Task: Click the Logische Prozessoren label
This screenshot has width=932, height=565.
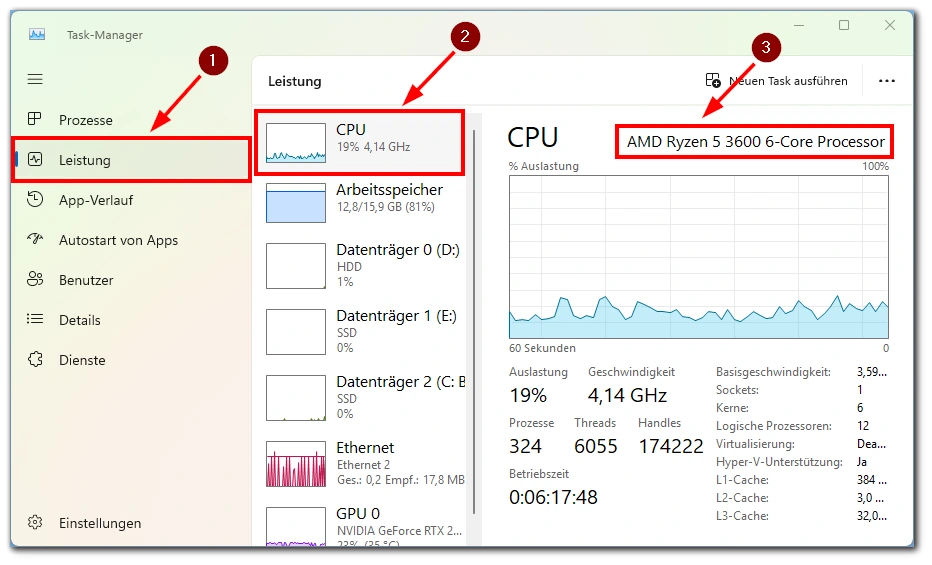Action: [x=774, y=426]
